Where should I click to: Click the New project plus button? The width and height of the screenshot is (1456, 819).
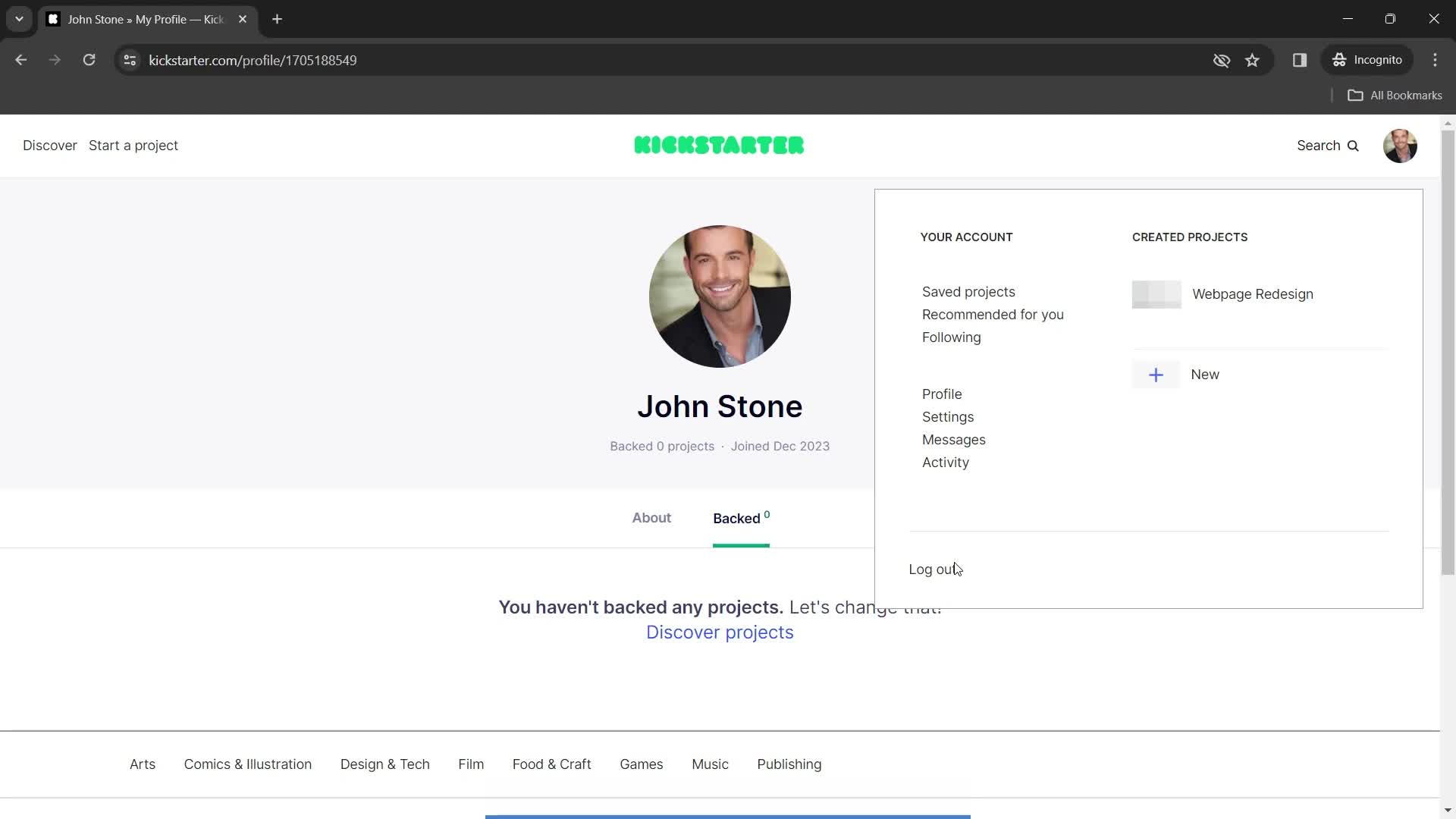click(1156, 374)
